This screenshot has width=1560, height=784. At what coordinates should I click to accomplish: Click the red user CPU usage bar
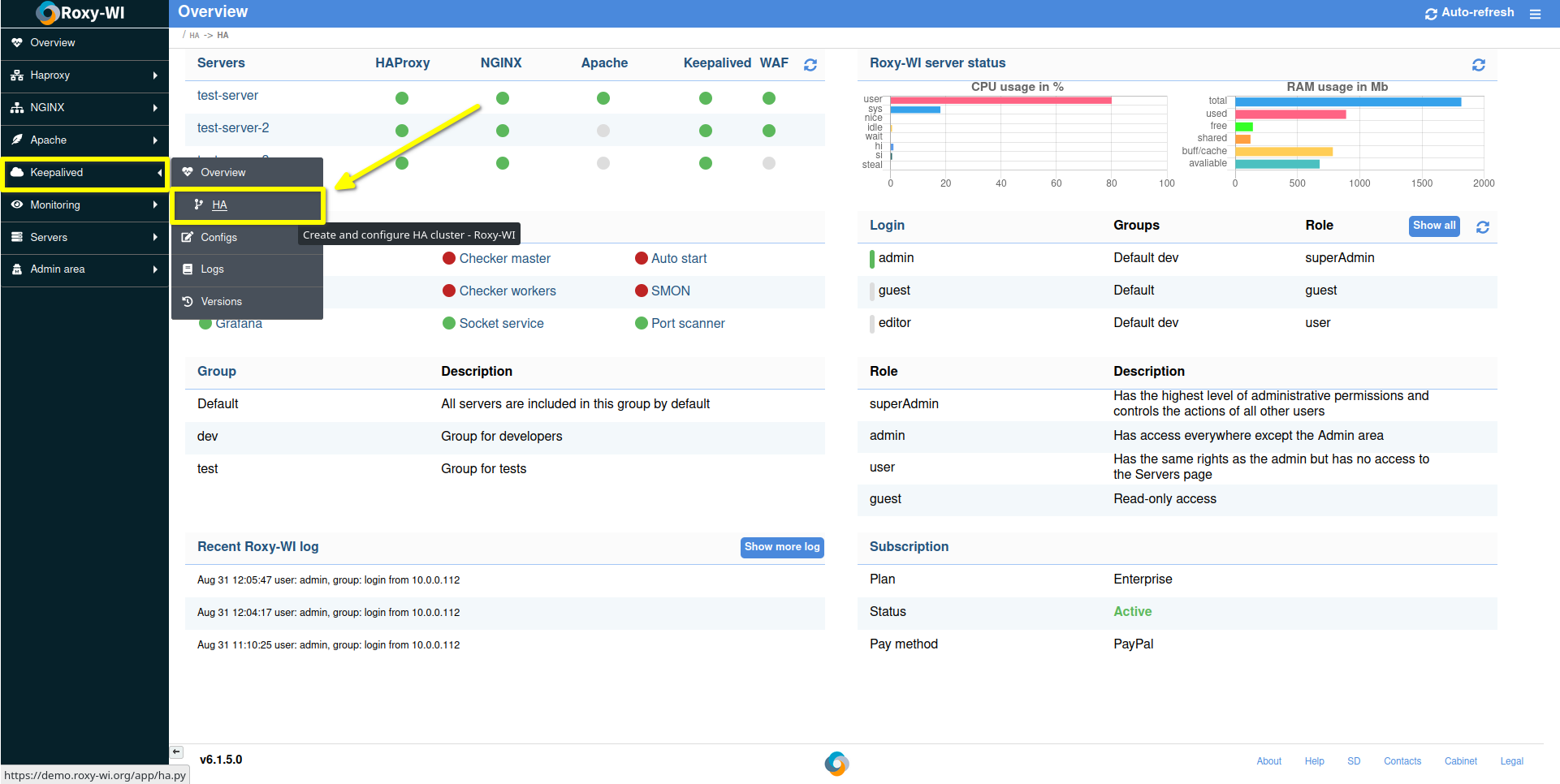pos(1000,101)
